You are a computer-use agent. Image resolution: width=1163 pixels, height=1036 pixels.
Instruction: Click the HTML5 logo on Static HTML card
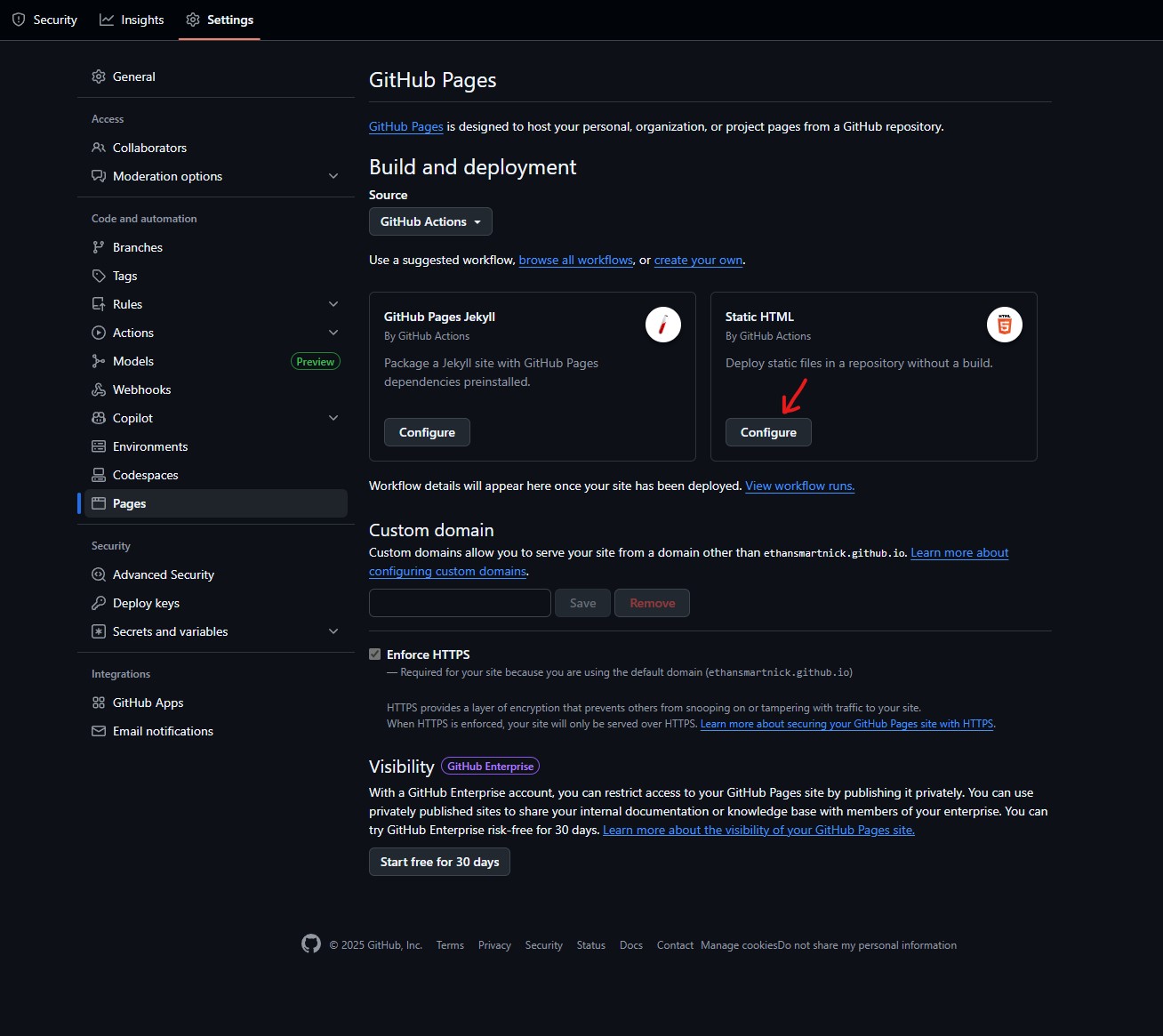tap(1005, 325)
